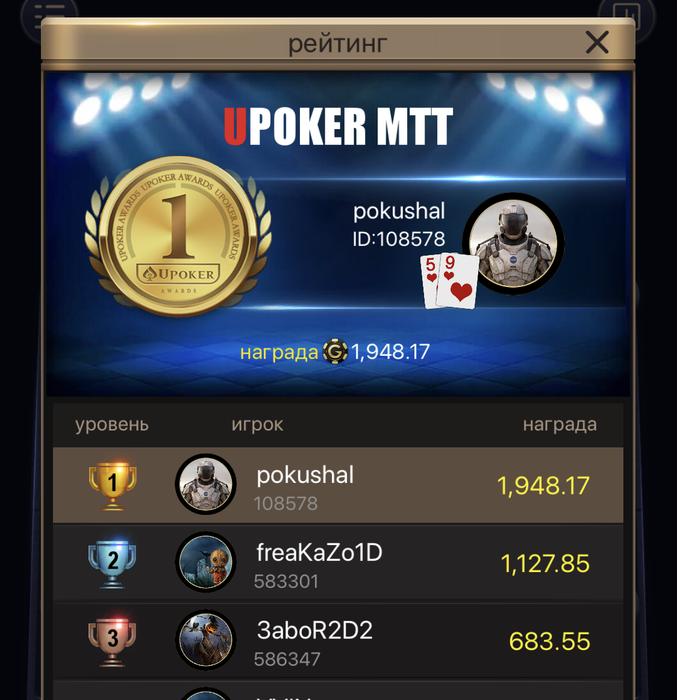677x700 pixels.
Task: Click the silver trophy for rank 2
Action: 112,563
